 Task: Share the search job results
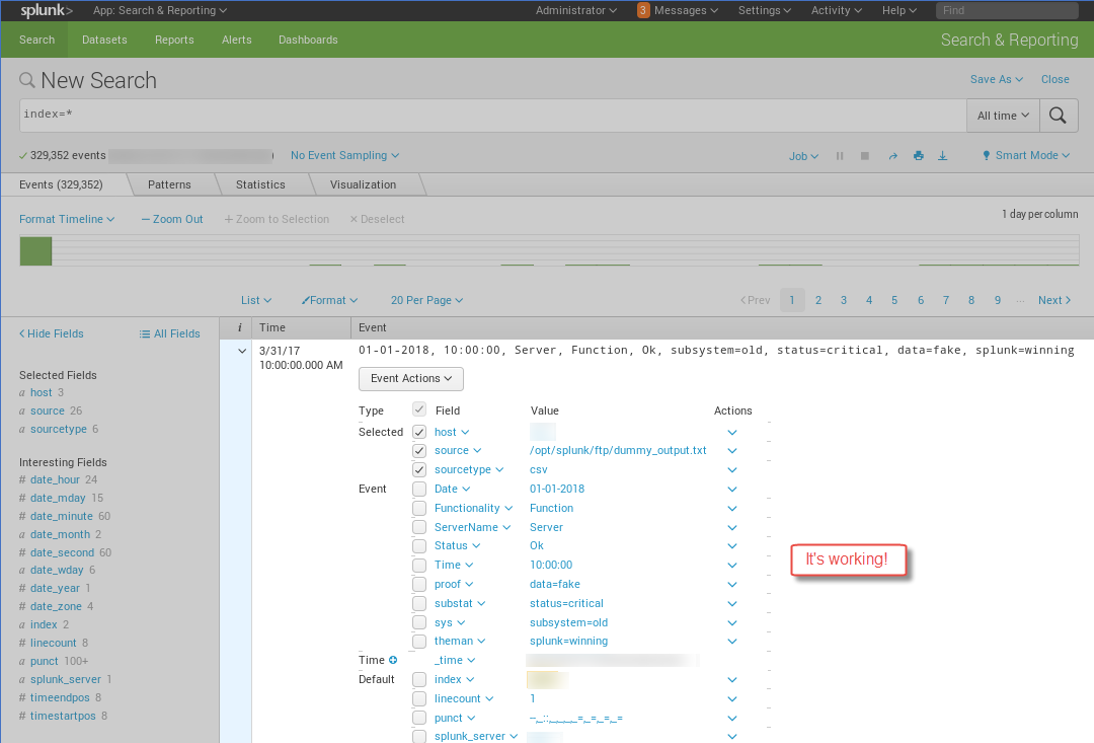893,156
